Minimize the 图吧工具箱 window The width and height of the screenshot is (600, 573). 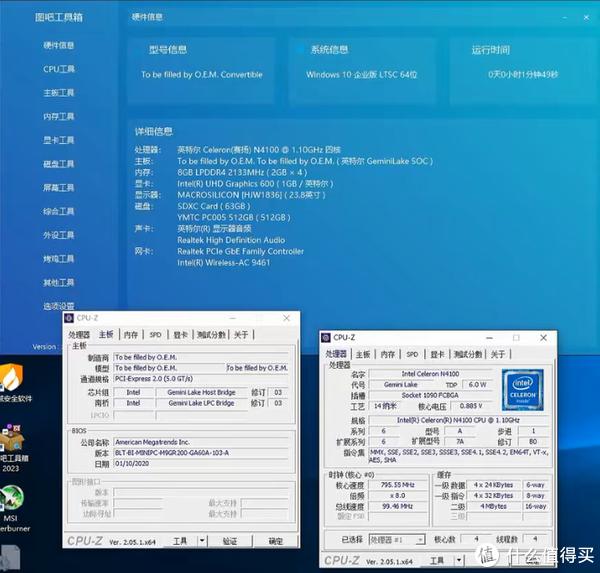565,18
